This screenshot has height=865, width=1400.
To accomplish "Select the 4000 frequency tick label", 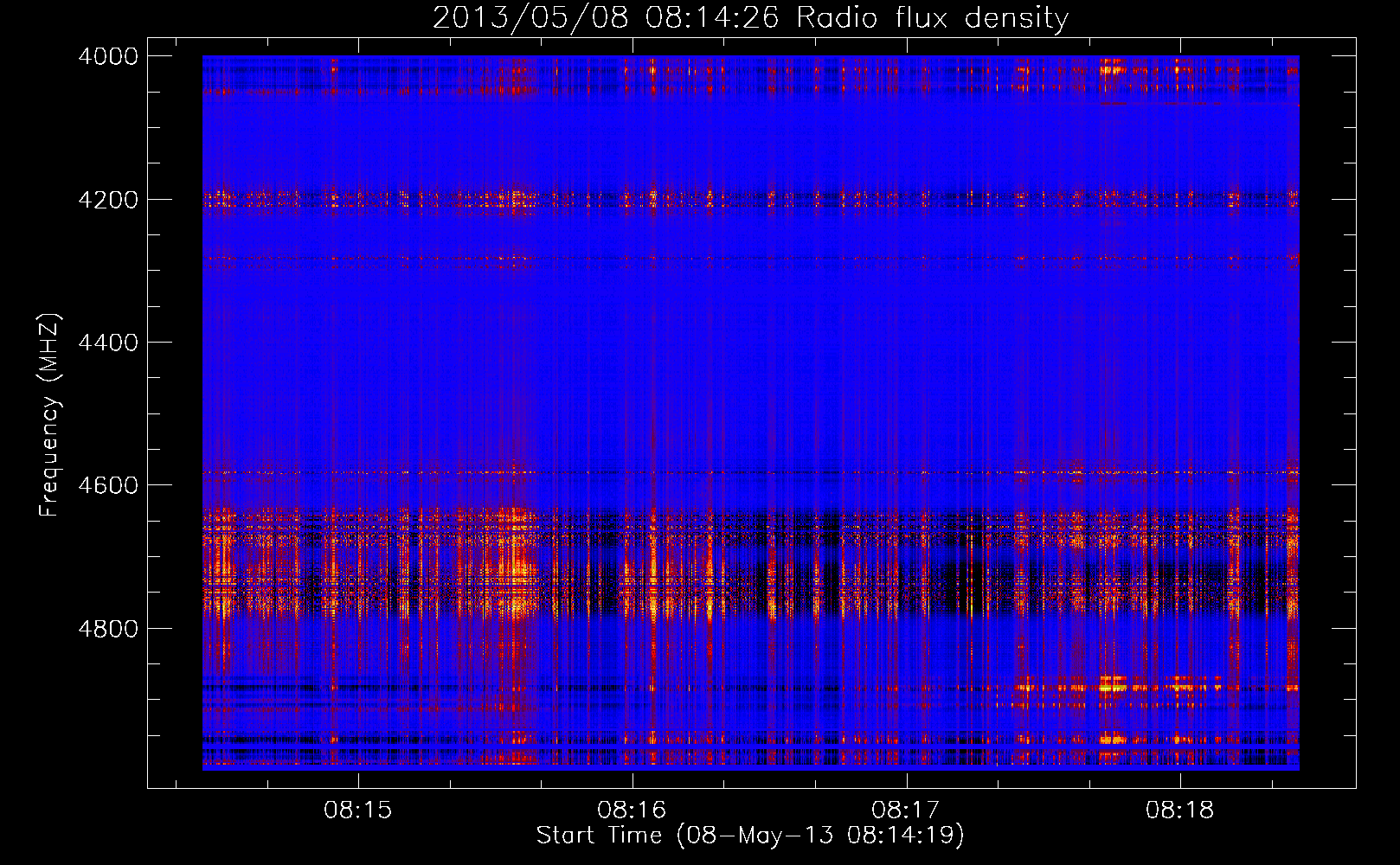I will (108, 56).
